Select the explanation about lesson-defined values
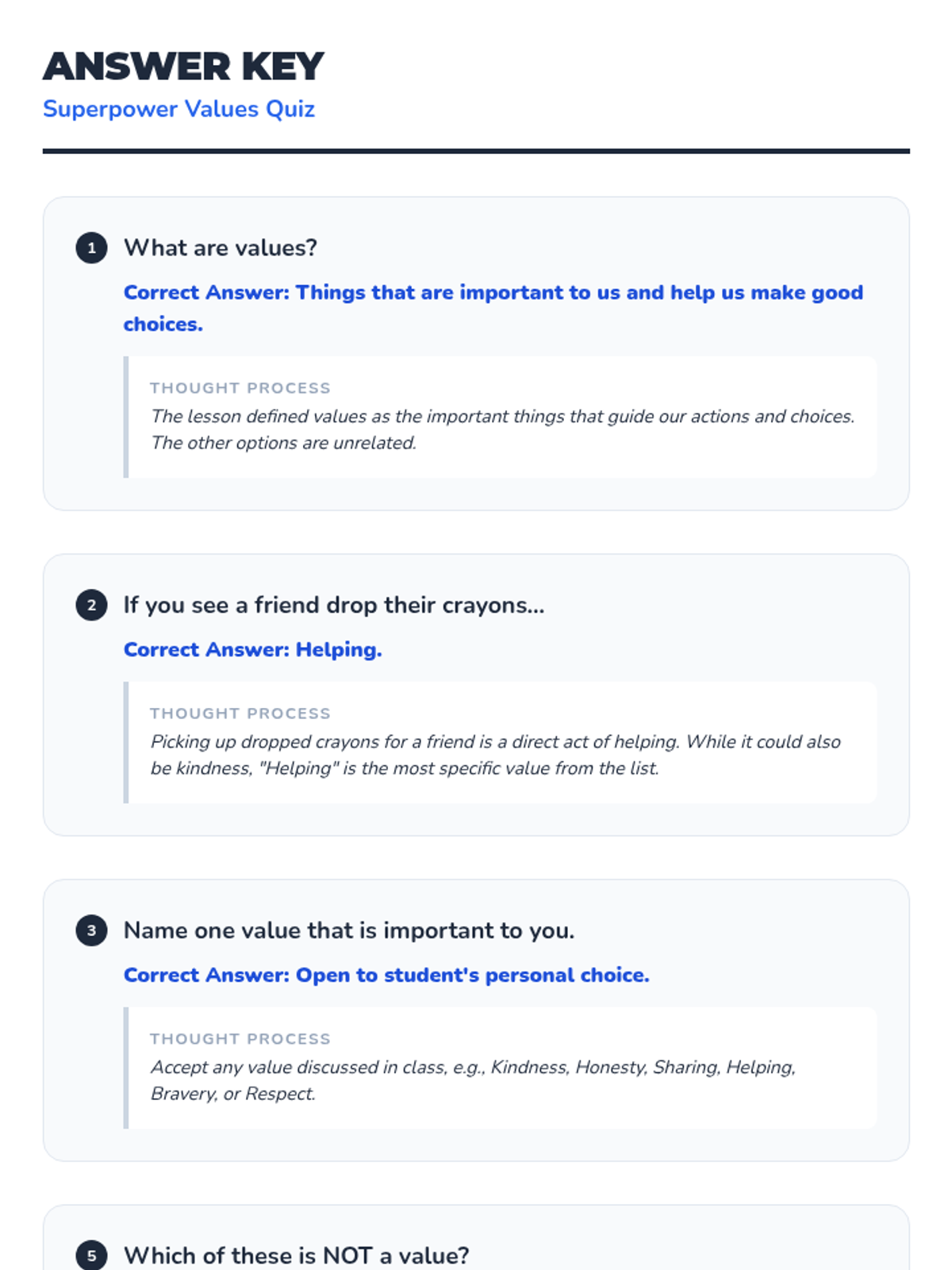 502,429
